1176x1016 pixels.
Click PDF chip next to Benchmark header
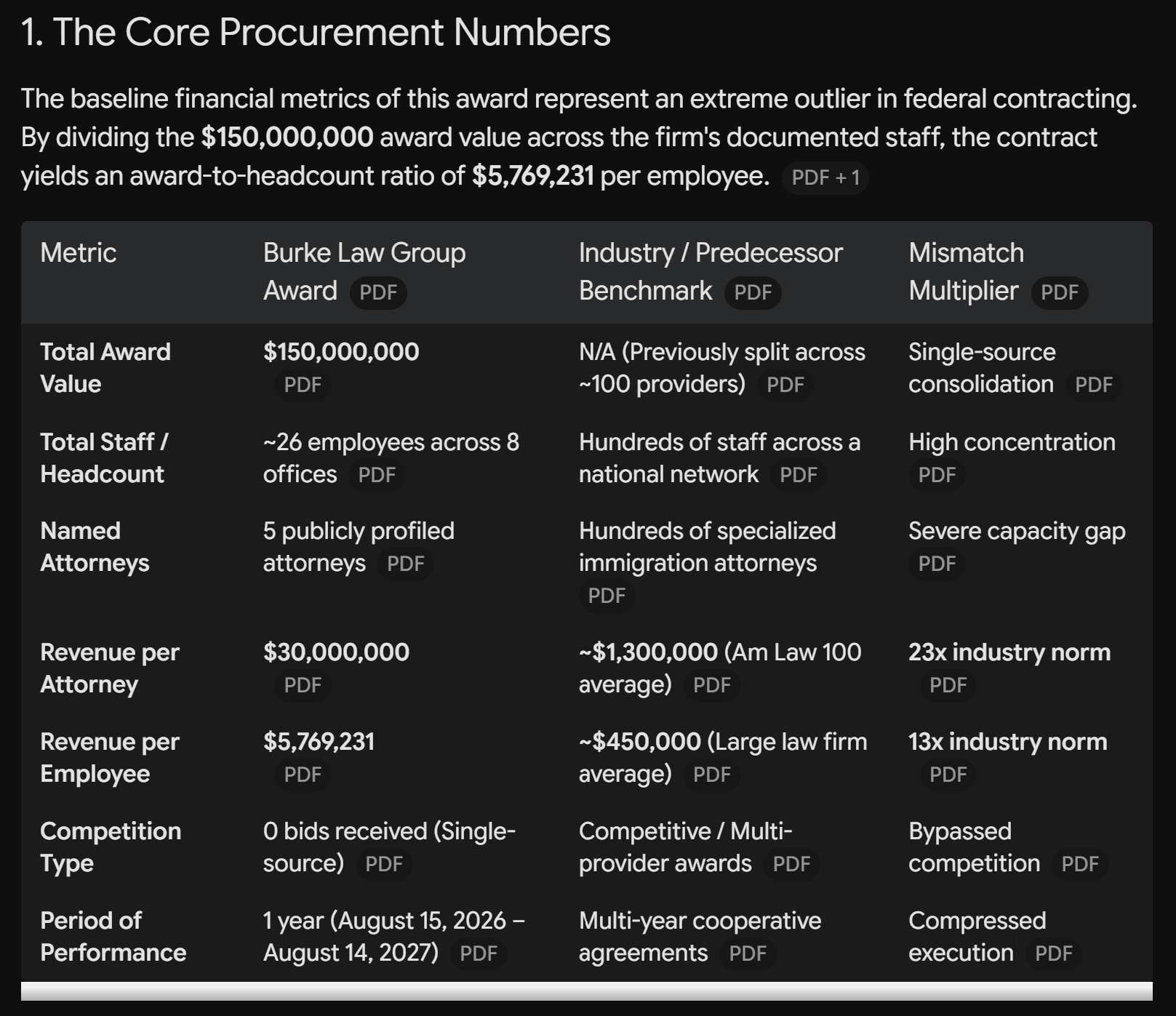coord(753,292)
